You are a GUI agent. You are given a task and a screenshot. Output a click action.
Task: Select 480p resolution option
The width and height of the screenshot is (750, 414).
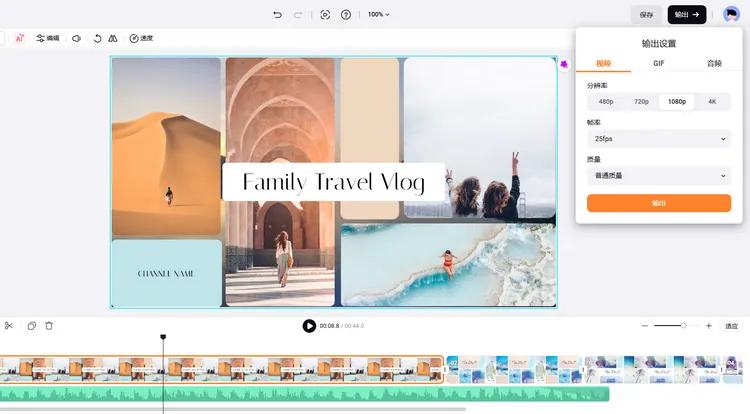coord(606,102)
